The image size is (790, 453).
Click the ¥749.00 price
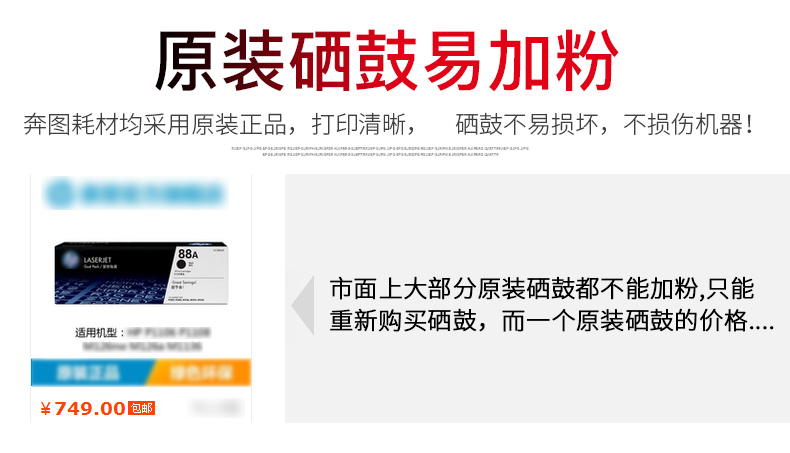tap(83, 408)
